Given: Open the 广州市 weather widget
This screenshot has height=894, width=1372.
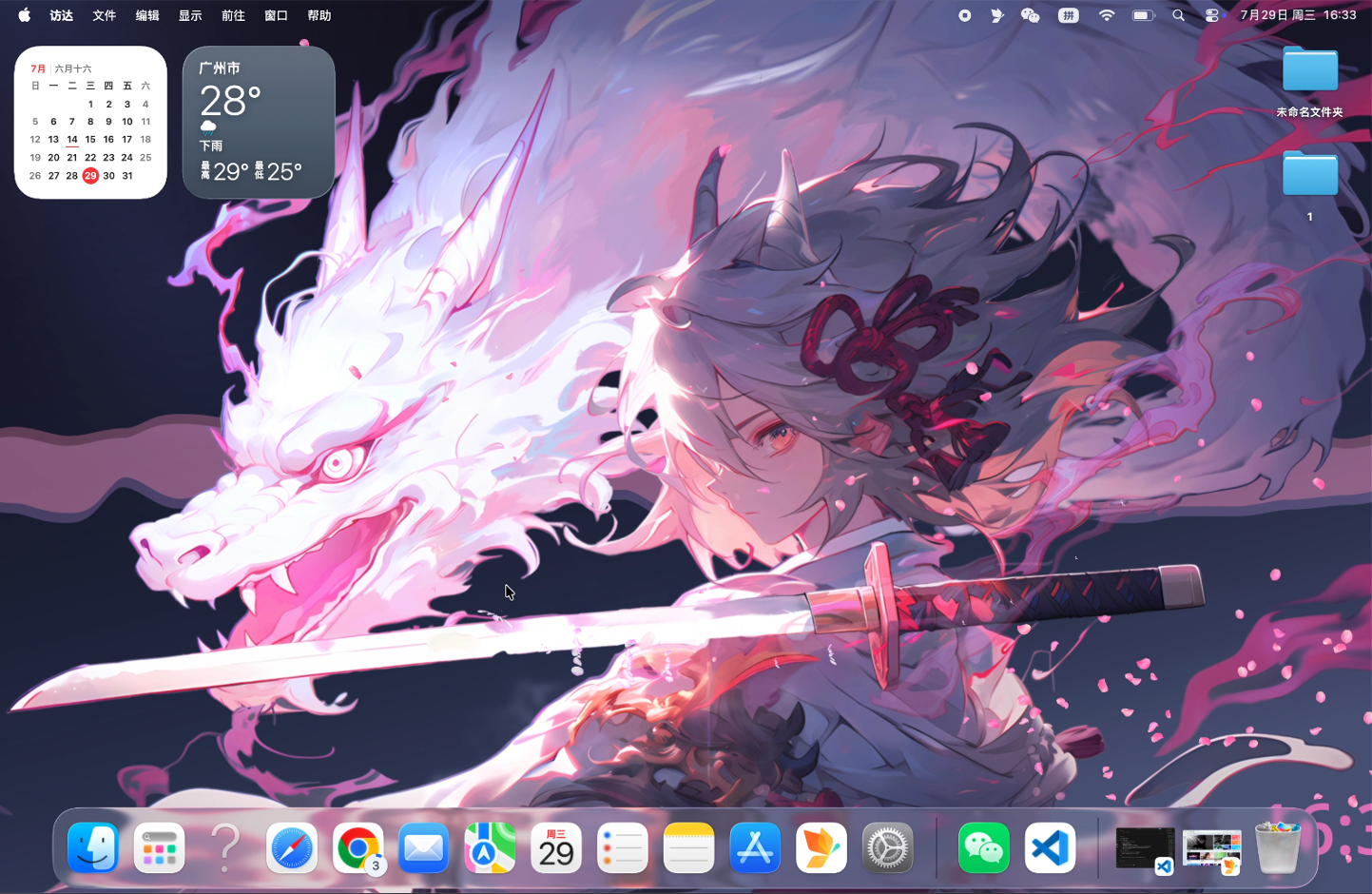Looking at the screenshot, I should pos(259,123).
